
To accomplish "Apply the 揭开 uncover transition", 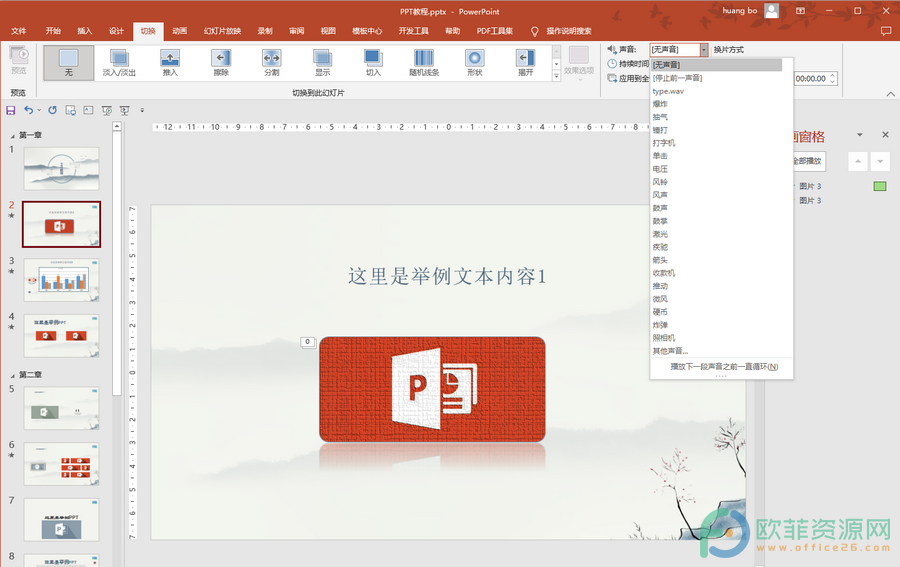I will tap(526, 63).
